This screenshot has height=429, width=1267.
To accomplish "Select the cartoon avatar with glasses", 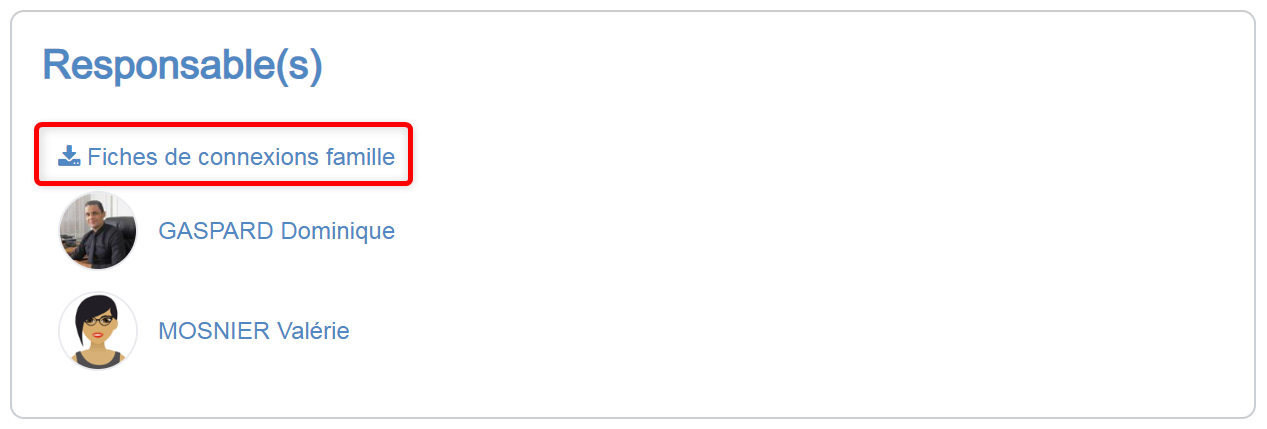I will point(98,331).
